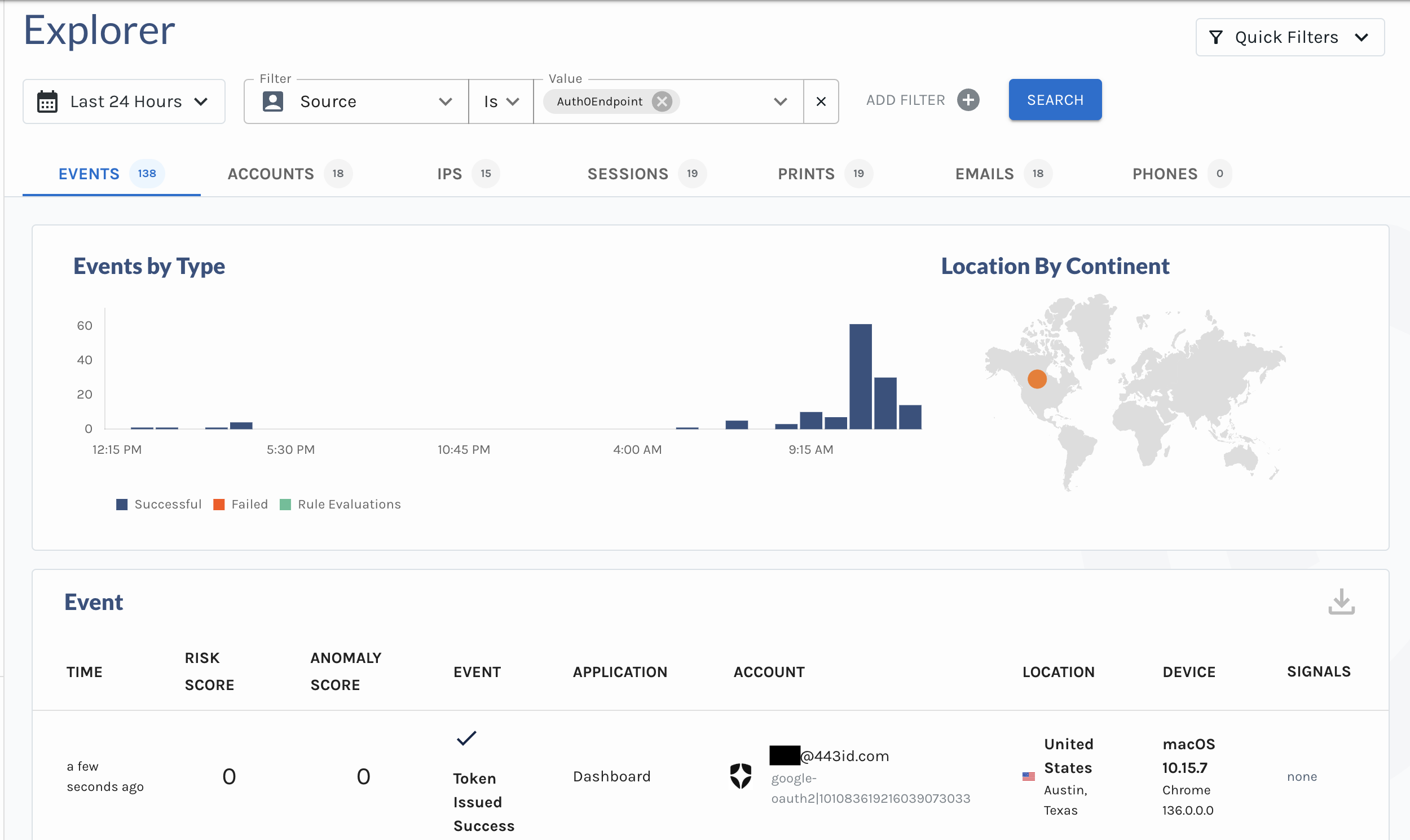The image size is (1410, 840).
Task: Clear the filter row with X
Action: (821, 102)
